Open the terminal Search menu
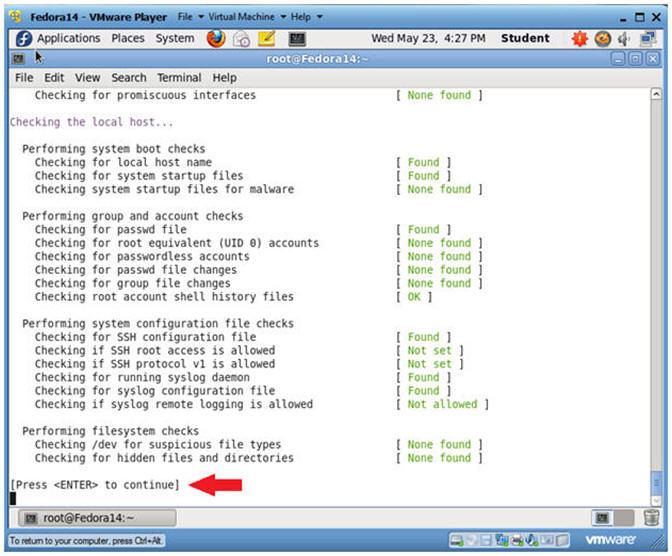This screenshot has height=556, width=672. tap(129, 78)
